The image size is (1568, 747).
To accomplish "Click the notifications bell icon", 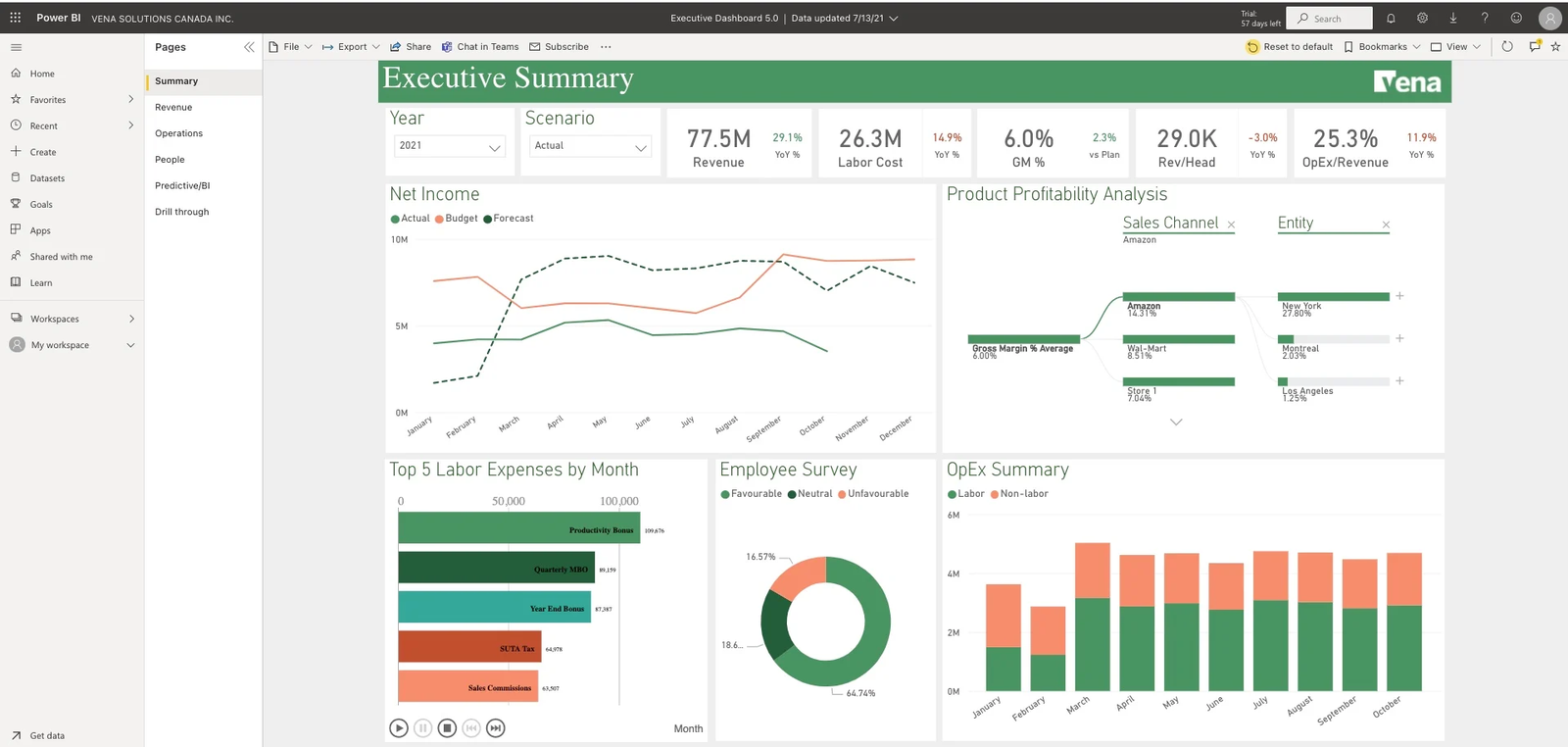I will coord(1391,18).
